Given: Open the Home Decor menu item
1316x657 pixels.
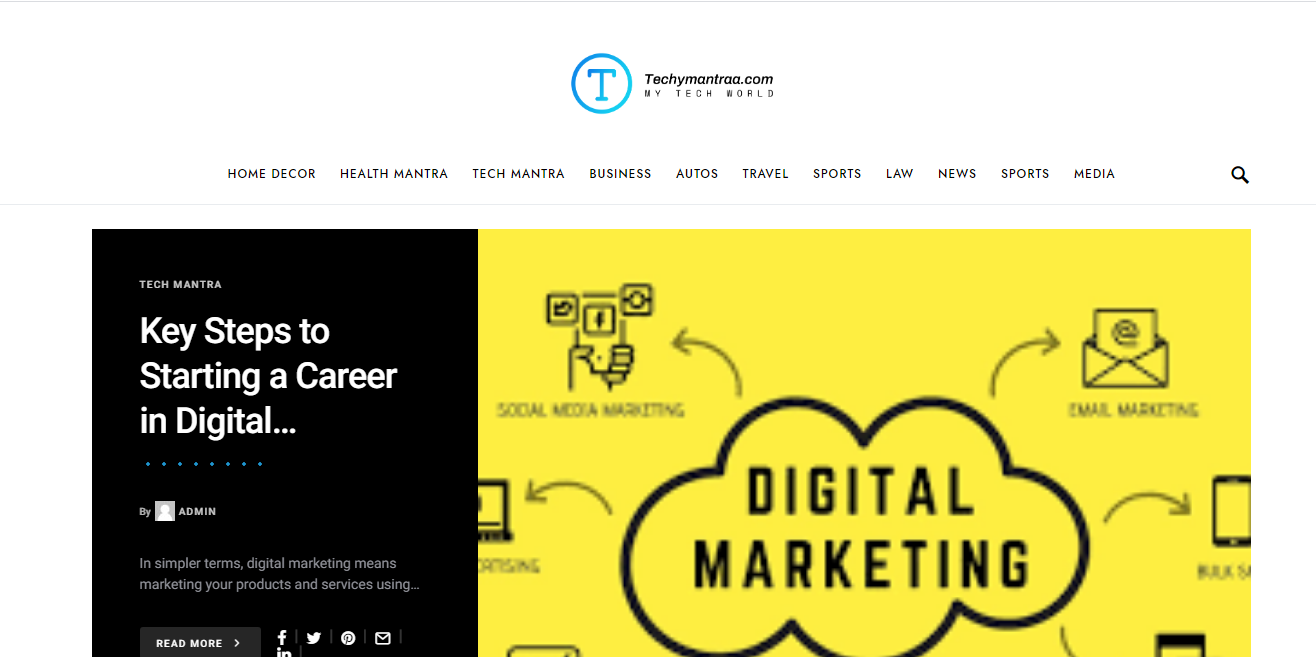Looking at the screenshot, I should (x=271, y=174).
